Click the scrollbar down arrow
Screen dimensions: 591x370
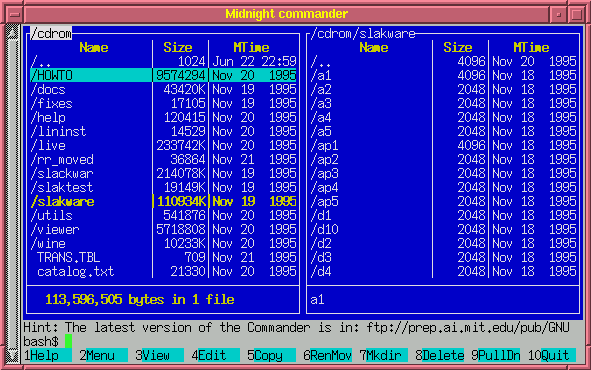pyautogui.click(x=12, y=356)
